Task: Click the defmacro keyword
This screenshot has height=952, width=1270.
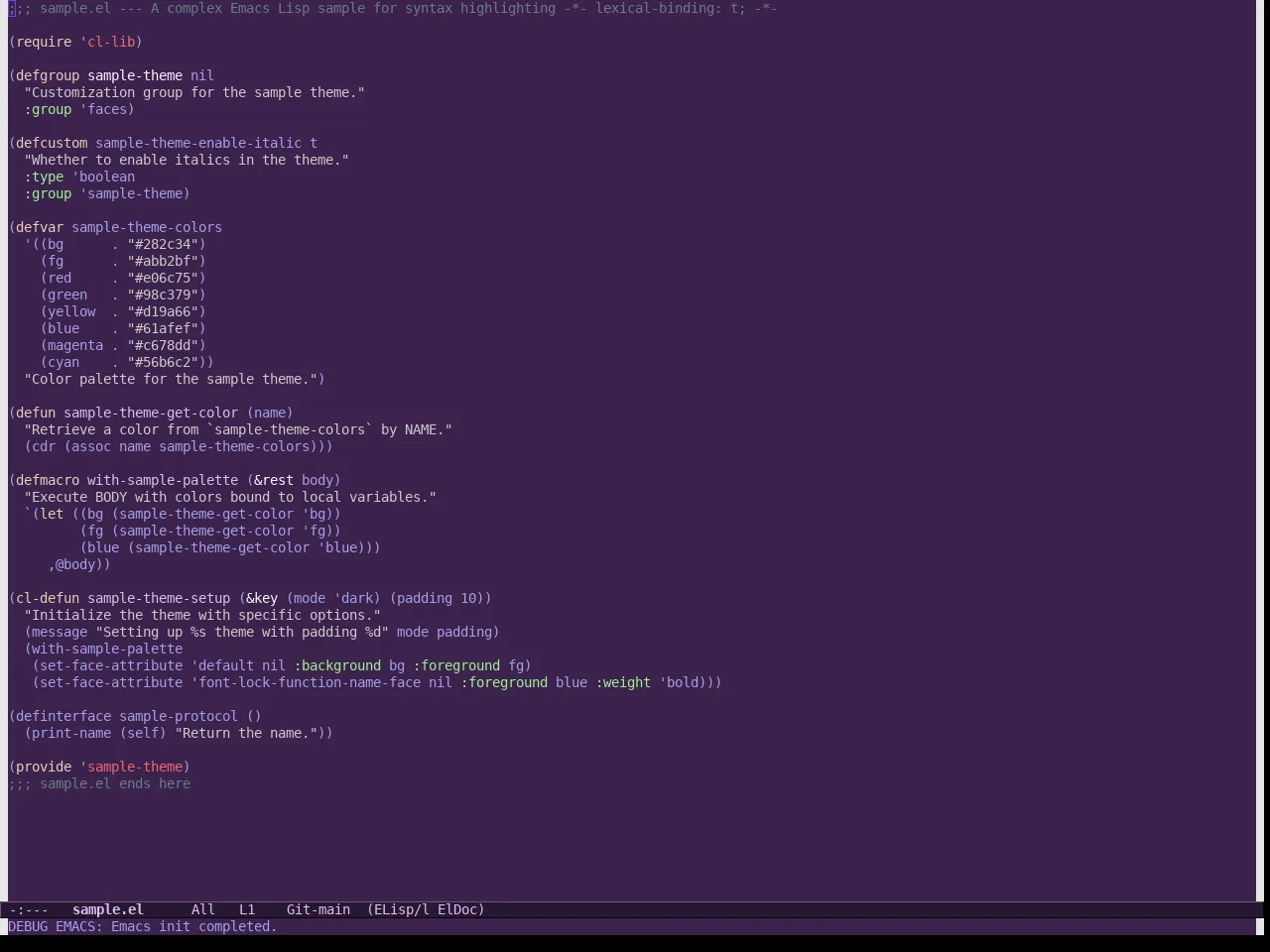Action: pyautogui.click(x=48, y=480)
